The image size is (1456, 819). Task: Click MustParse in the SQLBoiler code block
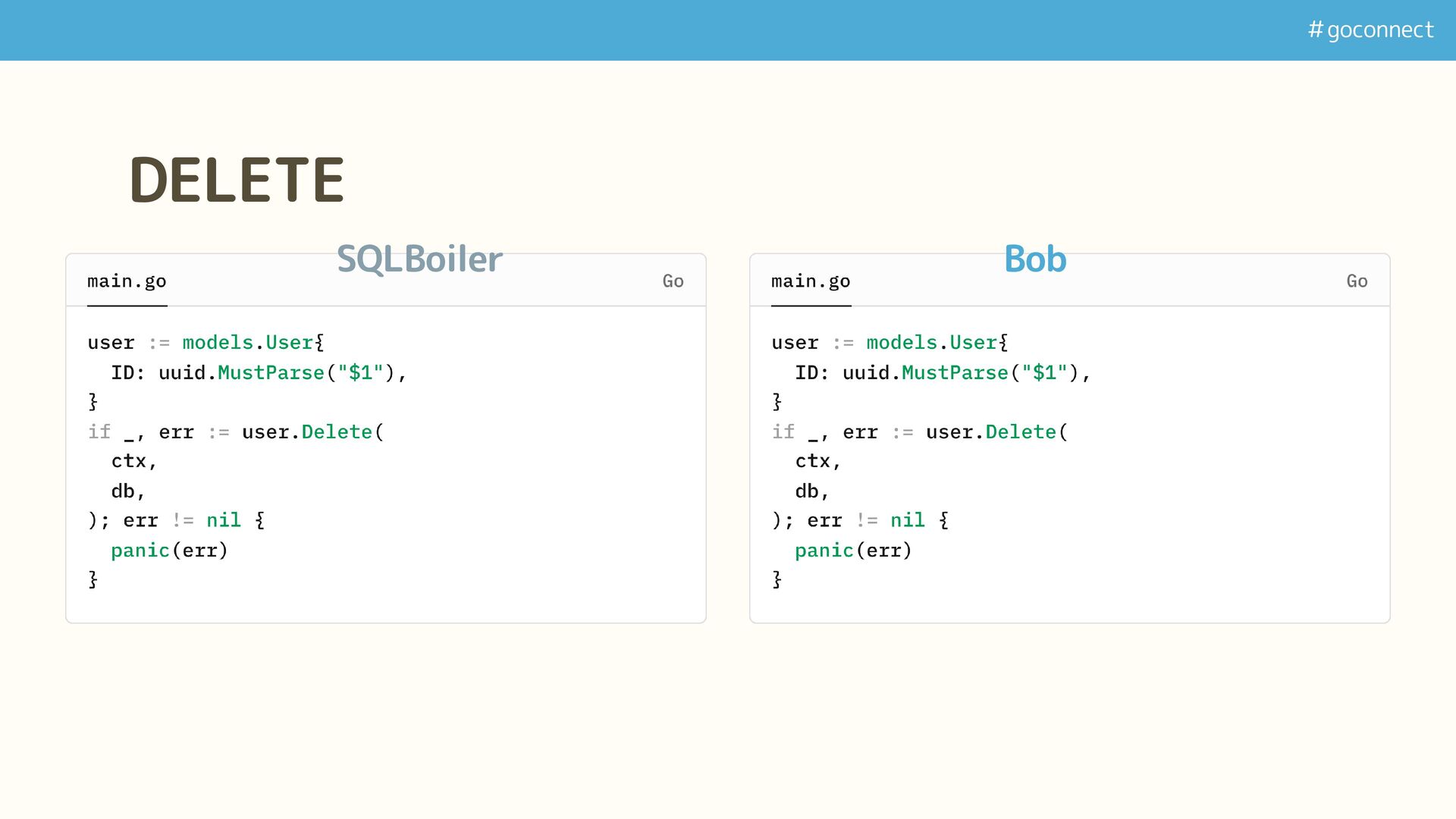[271, 373]
